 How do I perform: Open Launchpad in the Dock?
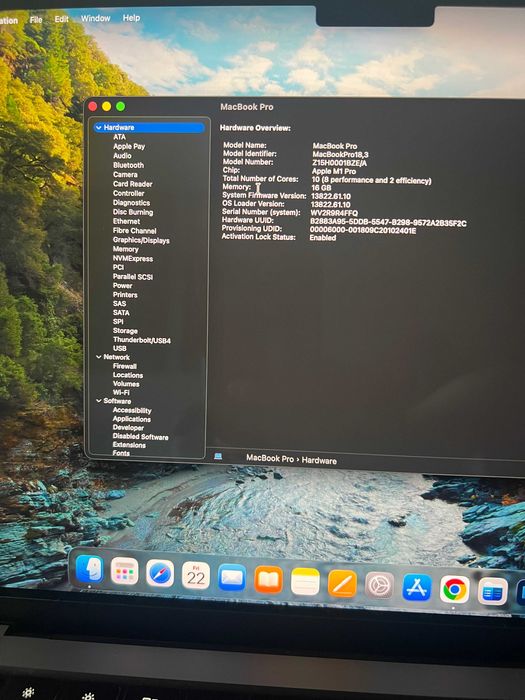(124, 571)
